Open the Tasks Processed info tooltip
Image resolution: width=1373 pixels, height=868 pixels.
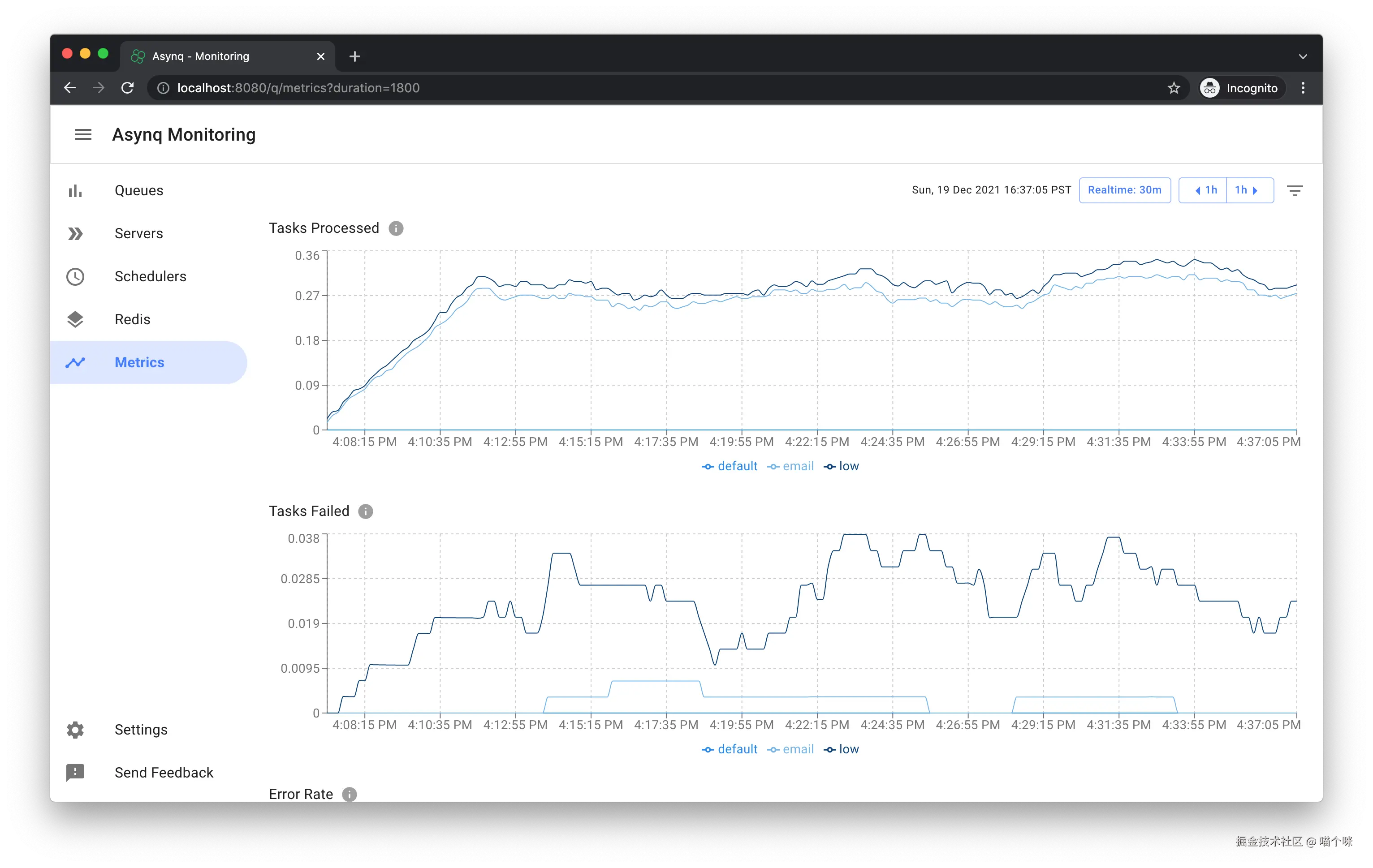[x=396, y=228]
